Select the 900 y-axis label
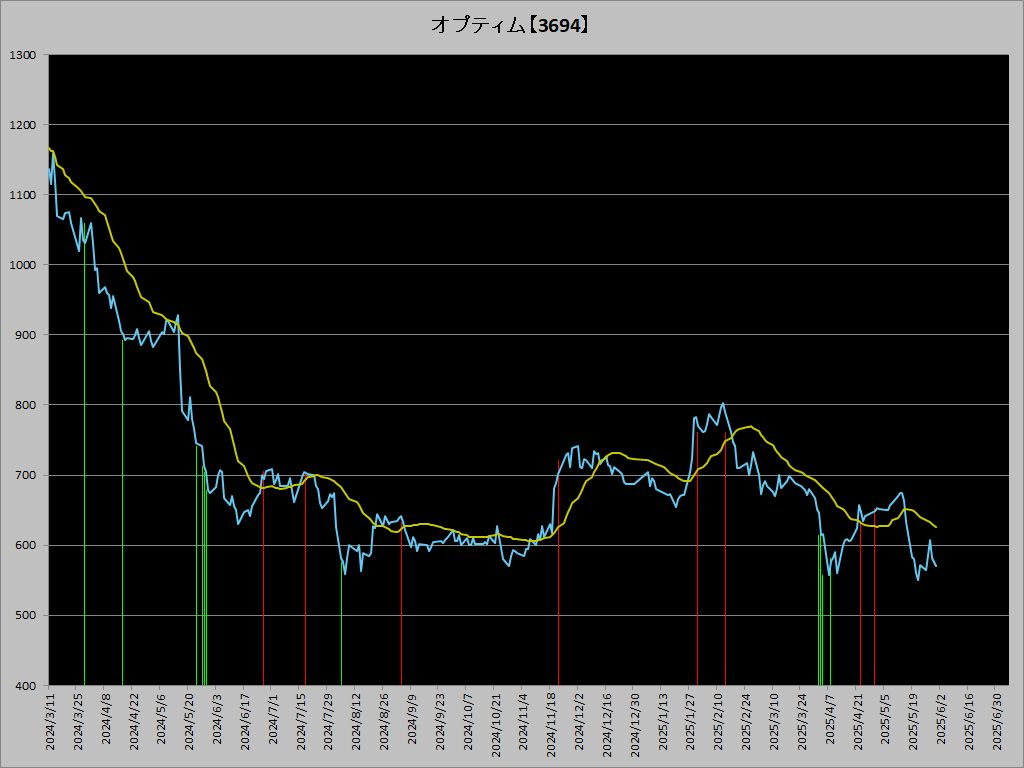This screenshot has height=768, width=1024. pyautogui.click(x=25, y=335)
